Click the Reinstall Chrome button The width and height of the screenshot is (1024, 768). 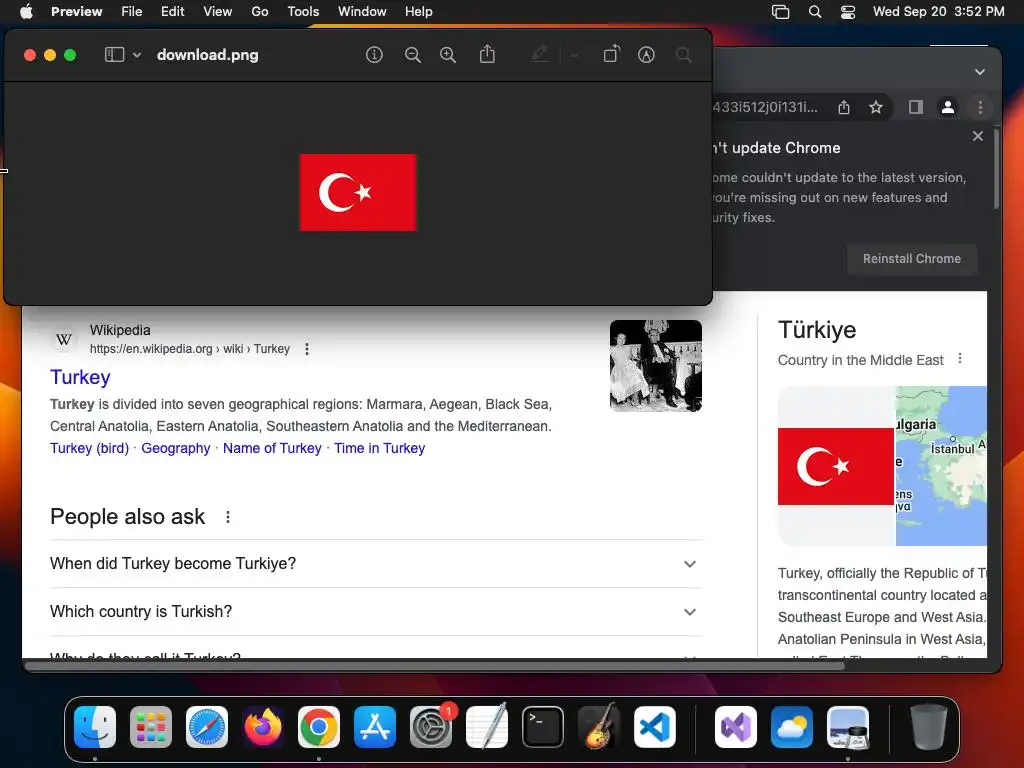912,259
